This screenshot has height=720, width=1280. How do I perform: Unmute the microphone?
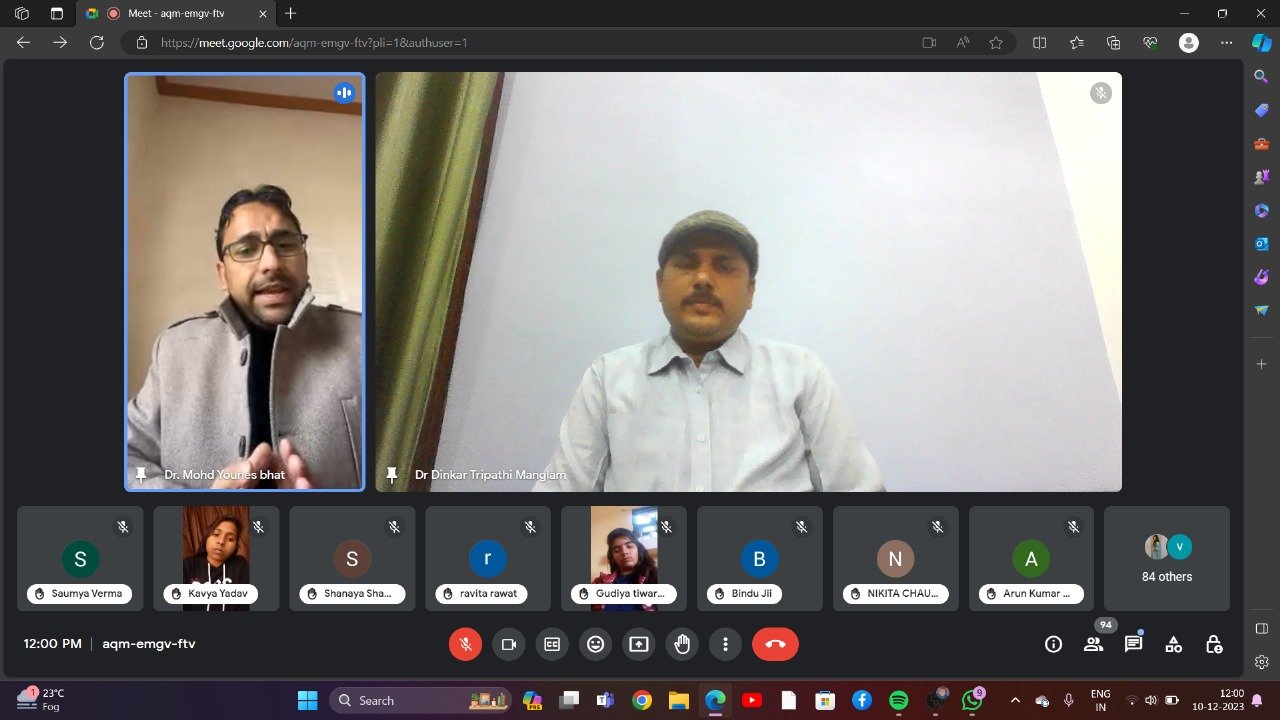click(465, 645)
